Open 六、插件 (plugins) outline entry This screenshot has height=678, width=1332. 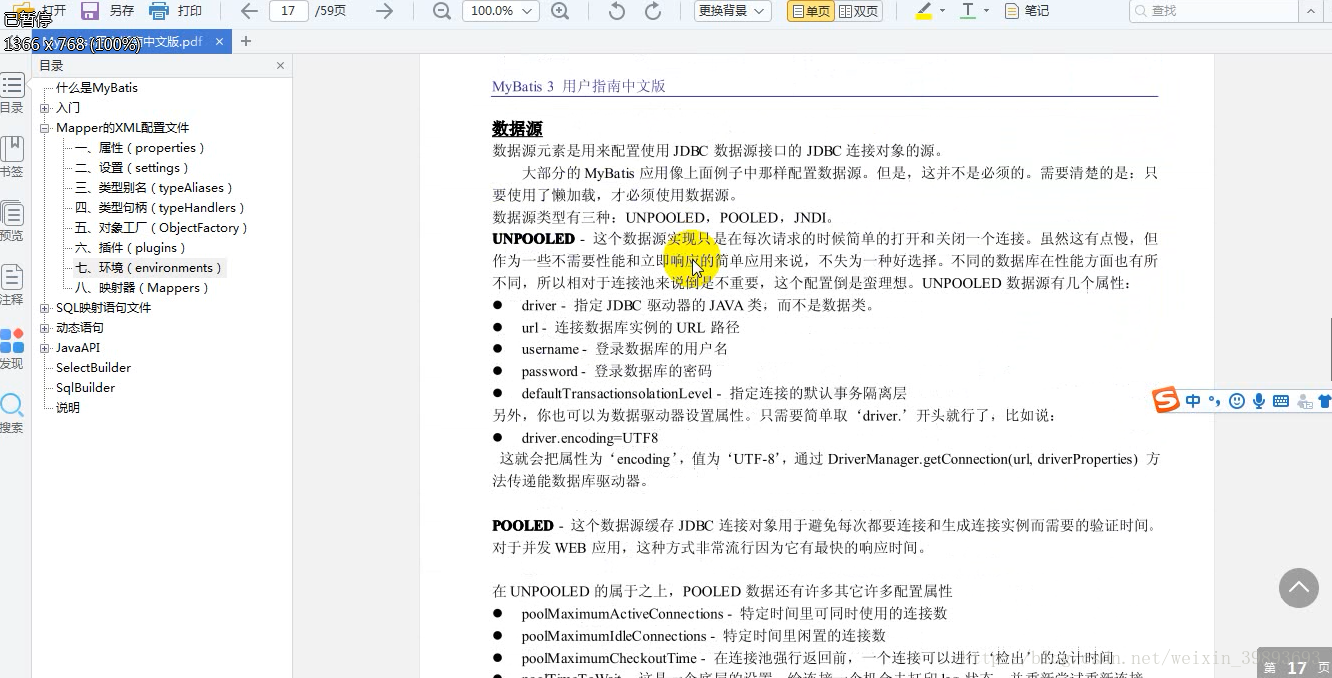[131, 248]
